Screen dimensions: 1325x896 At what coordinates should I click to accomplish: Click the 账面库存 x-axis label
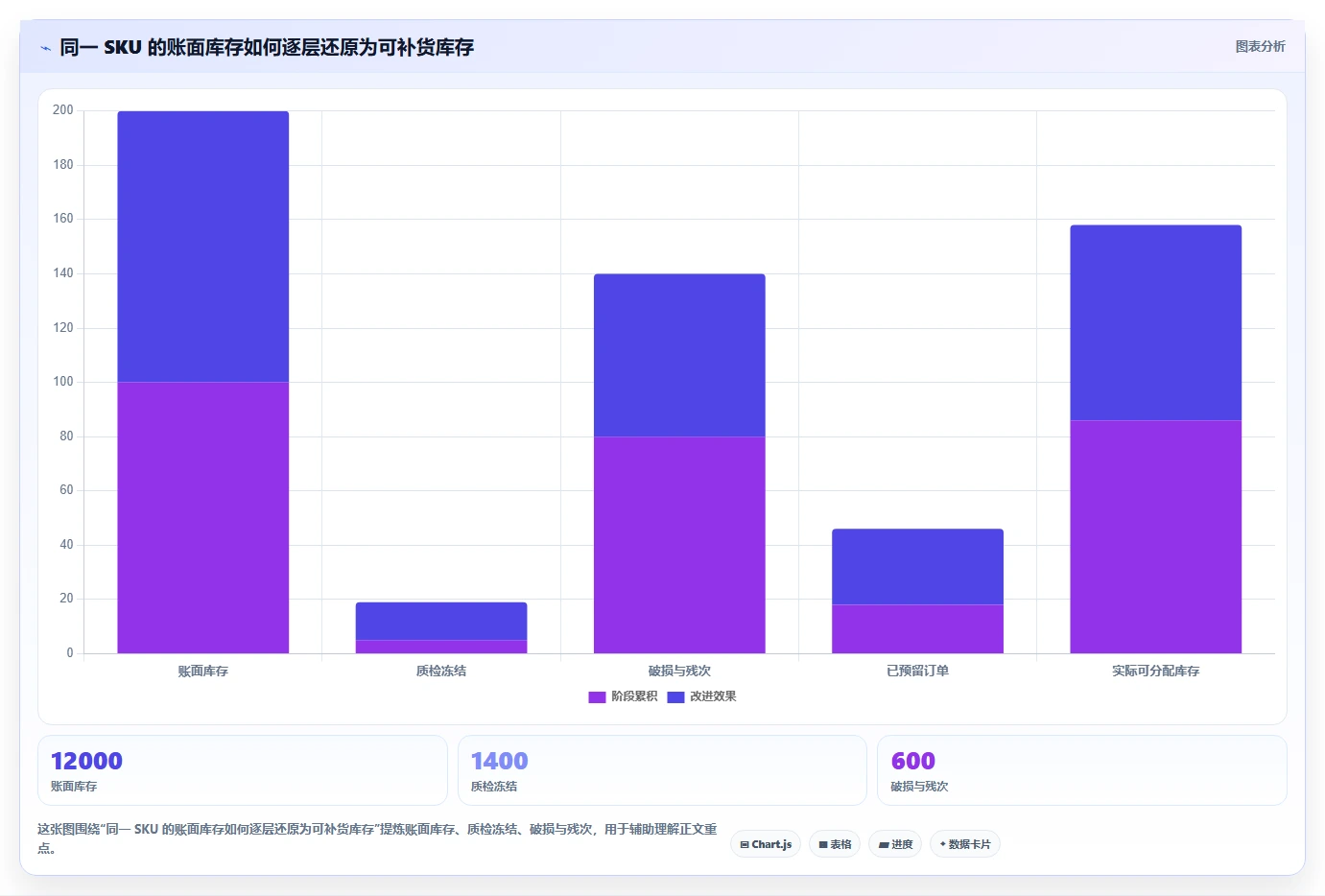pos(203,672)
